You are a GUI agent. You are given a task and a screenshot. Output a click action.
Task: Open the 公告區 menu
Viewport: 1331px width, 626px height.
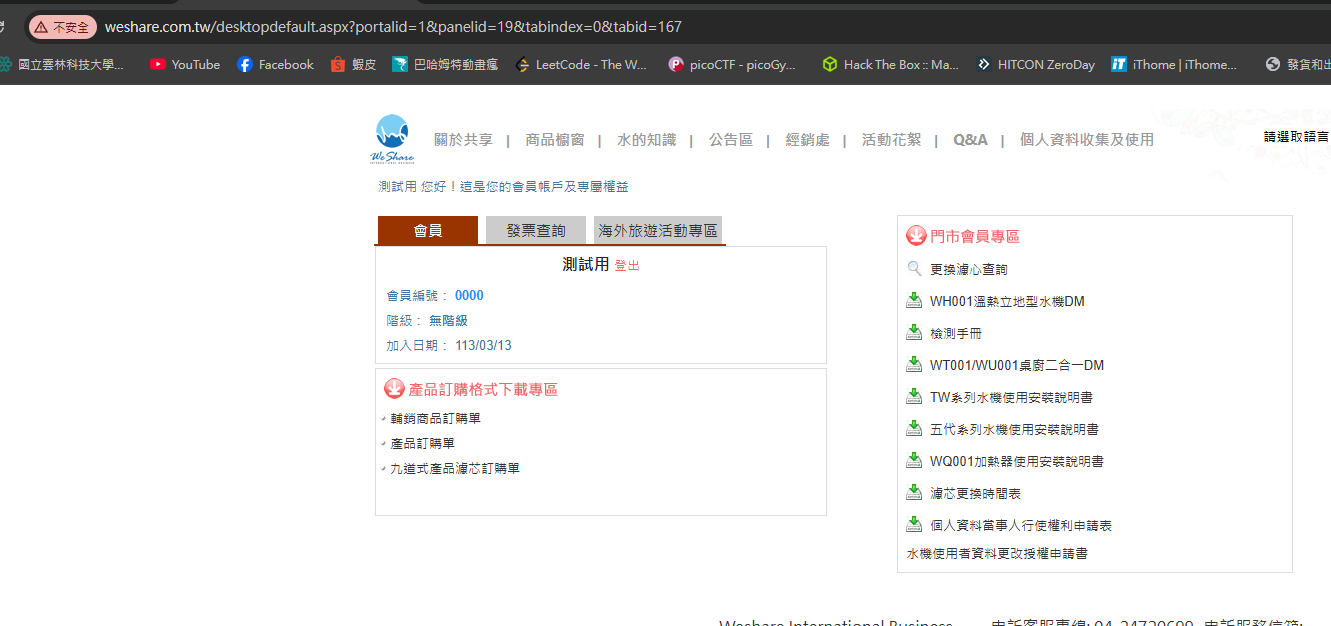tap(731, 140)
